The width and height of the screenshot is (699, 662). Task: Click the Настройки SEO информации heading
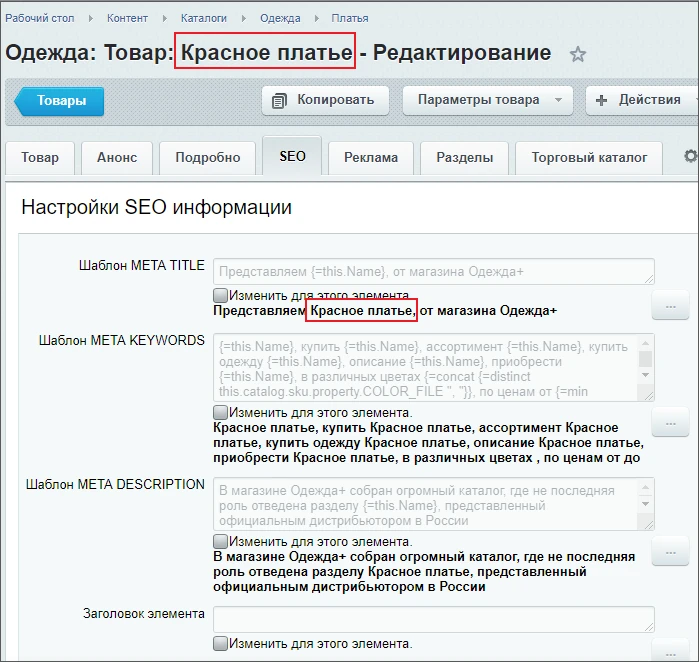pyautogui.click(x=156, y=207)
